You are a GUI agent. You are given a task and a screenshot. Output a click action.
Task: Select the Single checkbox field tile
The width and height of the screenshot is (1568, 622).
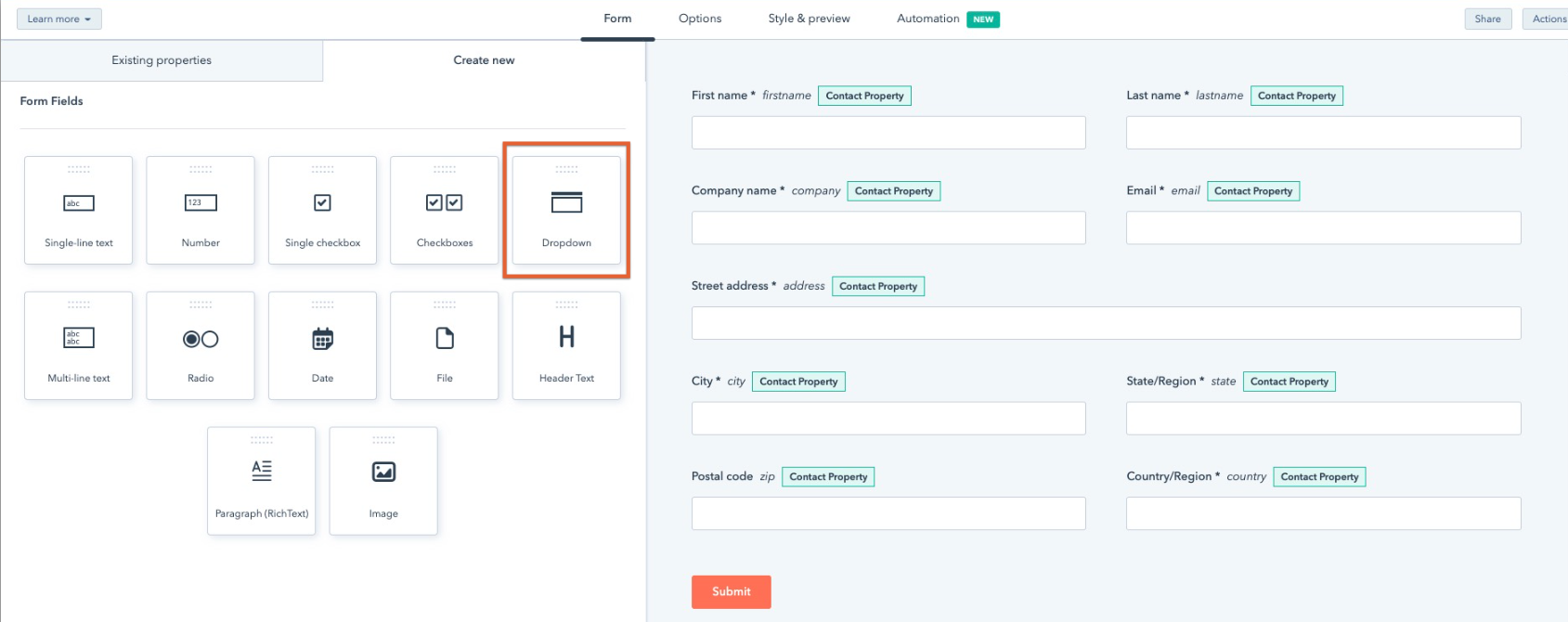322,211
